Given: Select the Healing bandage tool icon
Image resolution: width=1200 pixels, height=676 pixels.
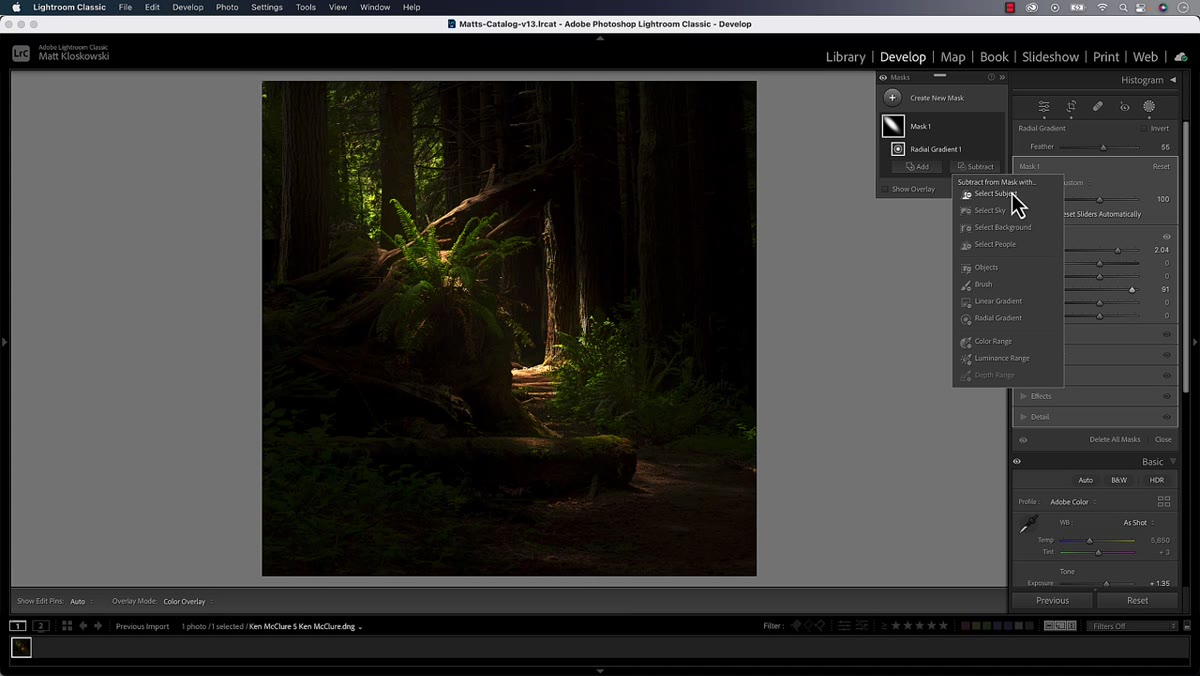Looking at the screenshot, I should pos(1097,106).
